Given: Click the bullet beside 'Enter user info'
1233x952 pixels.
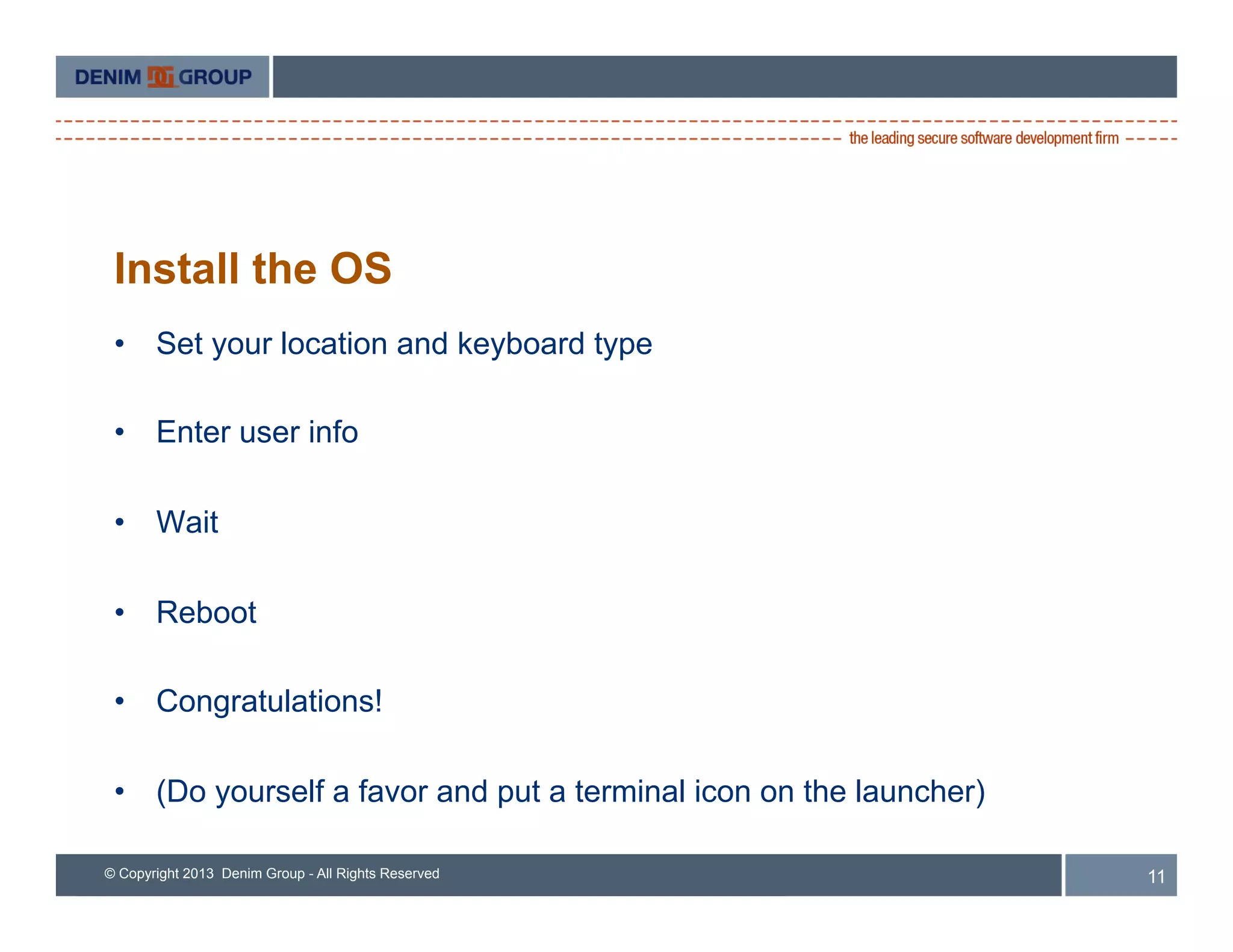Looking at the screenshot, I should [120, 432].
